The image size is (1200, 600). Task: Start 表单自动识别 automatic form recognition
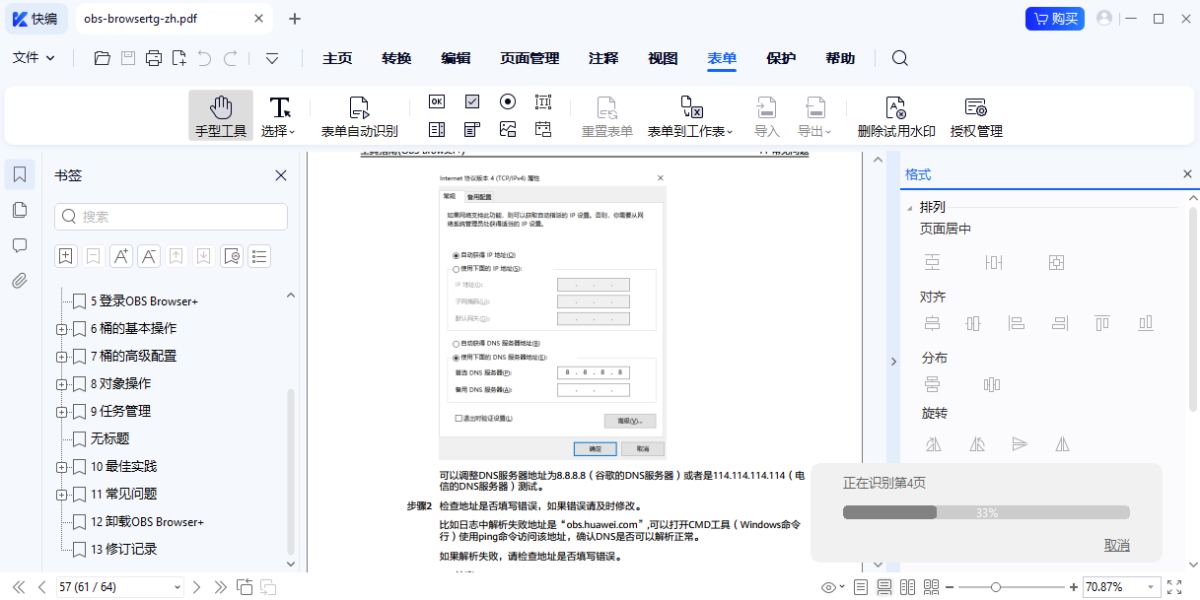[x=358, y=113]
